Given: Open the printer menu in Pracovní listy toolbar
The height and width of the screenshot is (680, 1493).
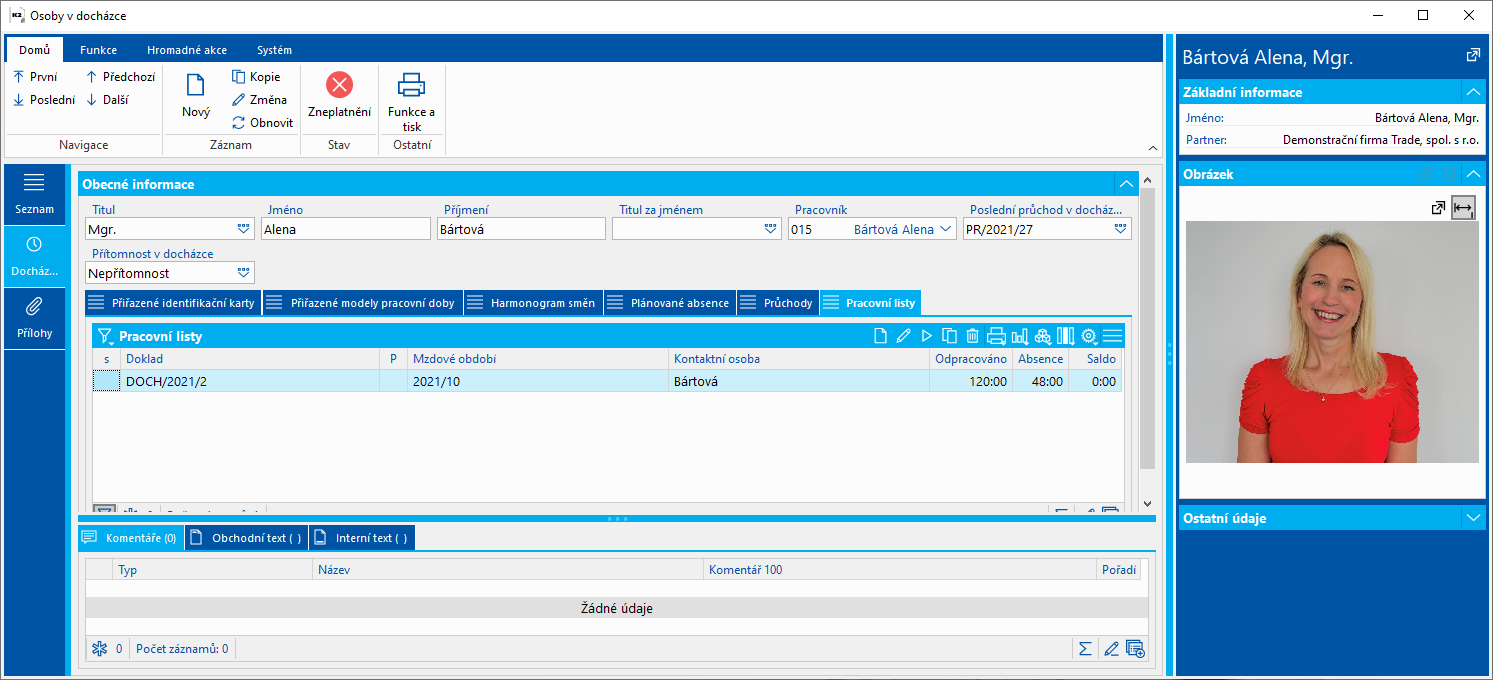Looking at the screenshot, I should click(996, 336).
